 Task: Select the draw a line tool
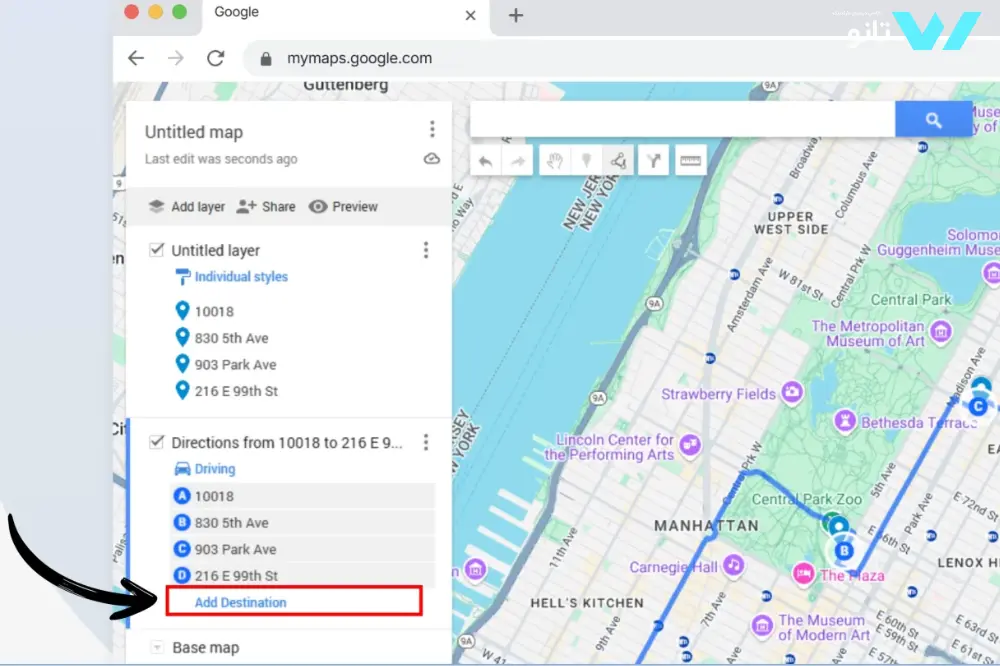[x=619, y=161]
